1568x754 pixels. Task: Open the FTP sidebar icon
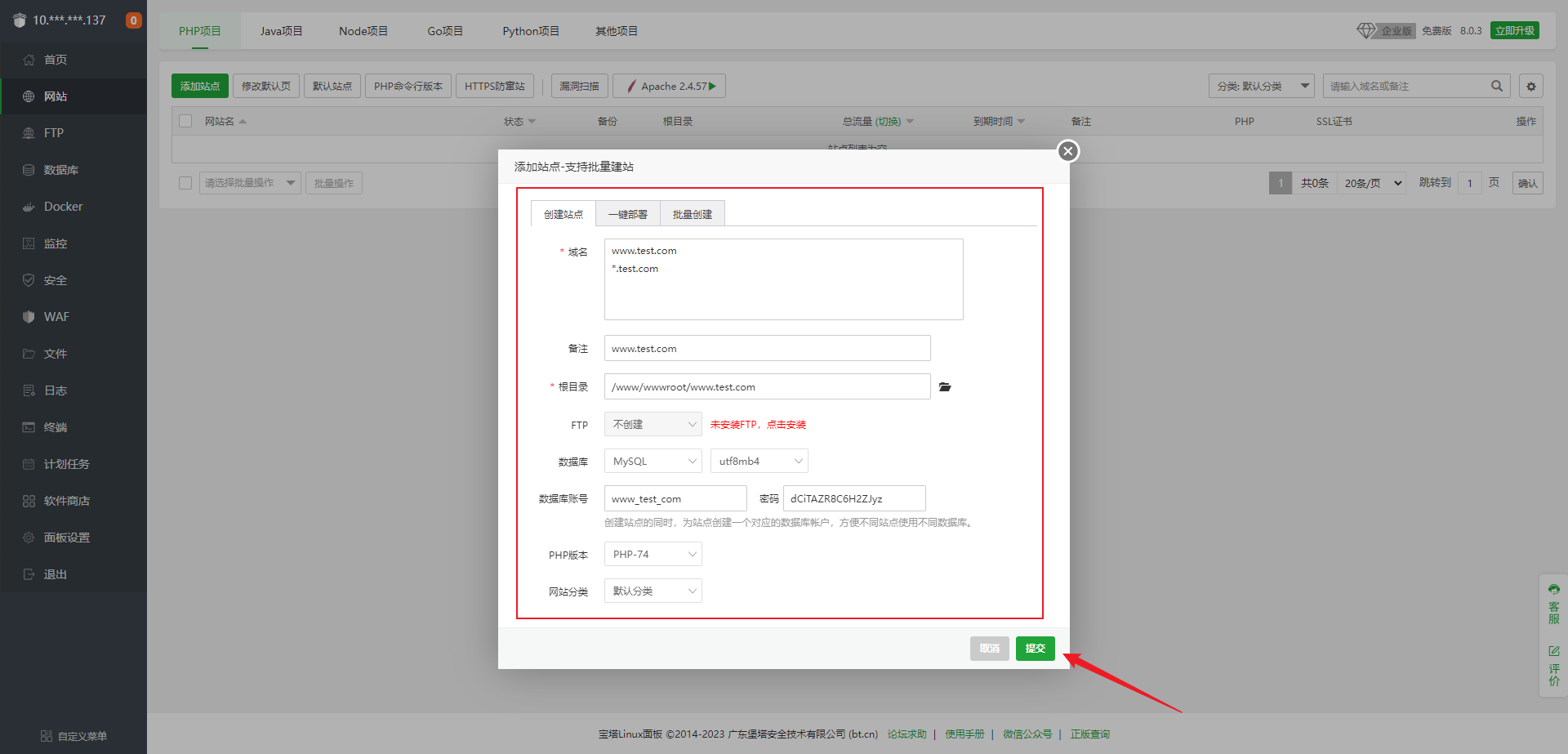(29, 133)
